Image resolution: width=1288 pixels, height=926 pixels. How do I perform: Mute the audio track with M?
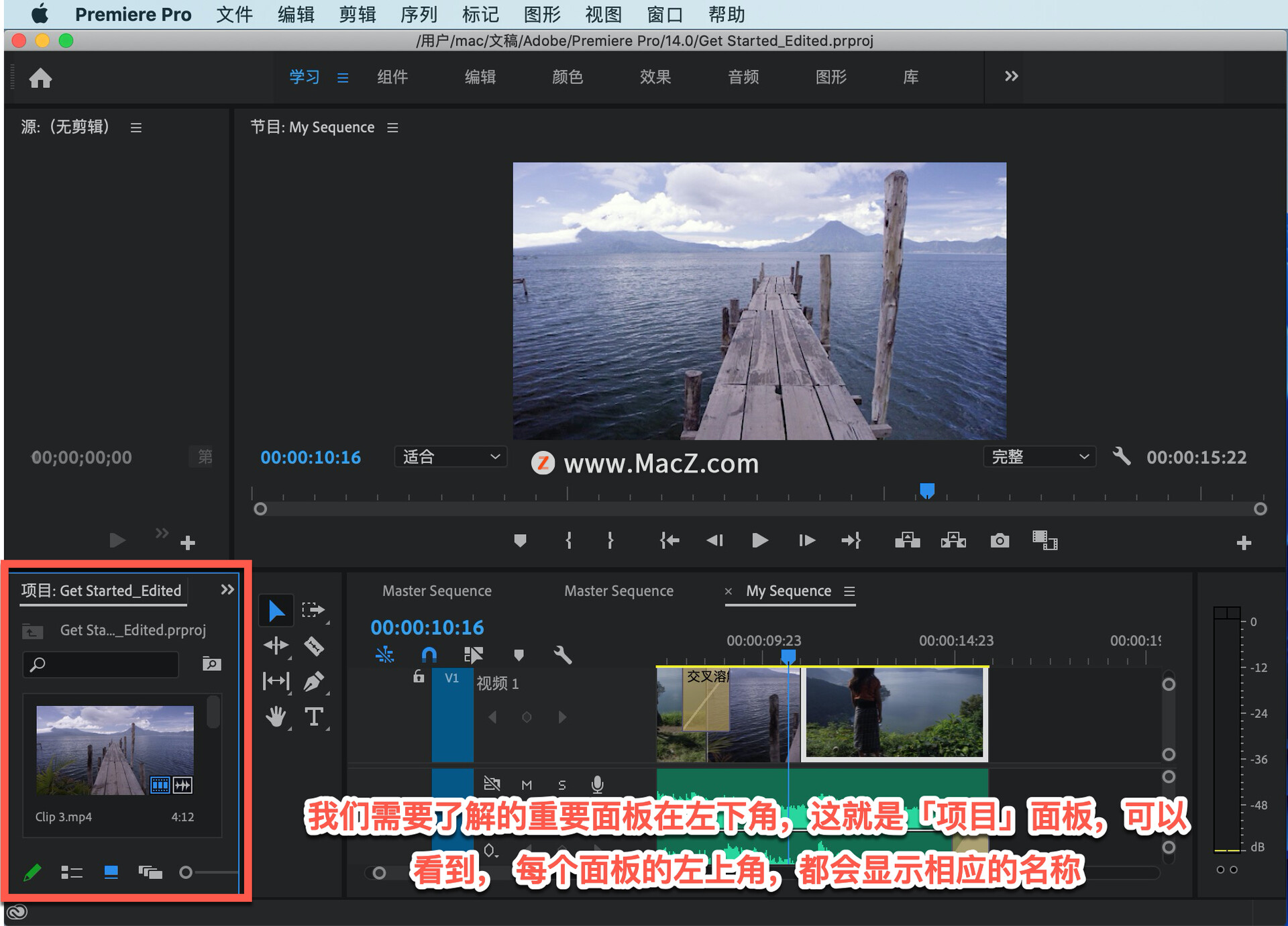click(x=527, y=784)
